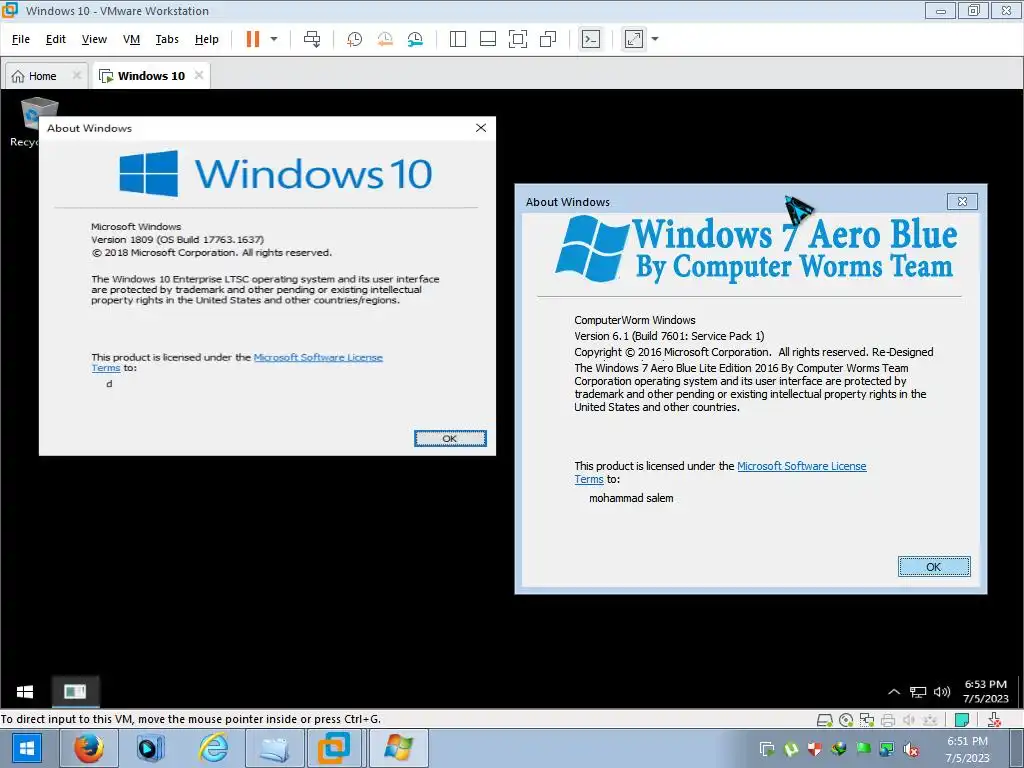Open the Edit menu
Viewport: 1024px width, 768px height.
coord(56,39)
